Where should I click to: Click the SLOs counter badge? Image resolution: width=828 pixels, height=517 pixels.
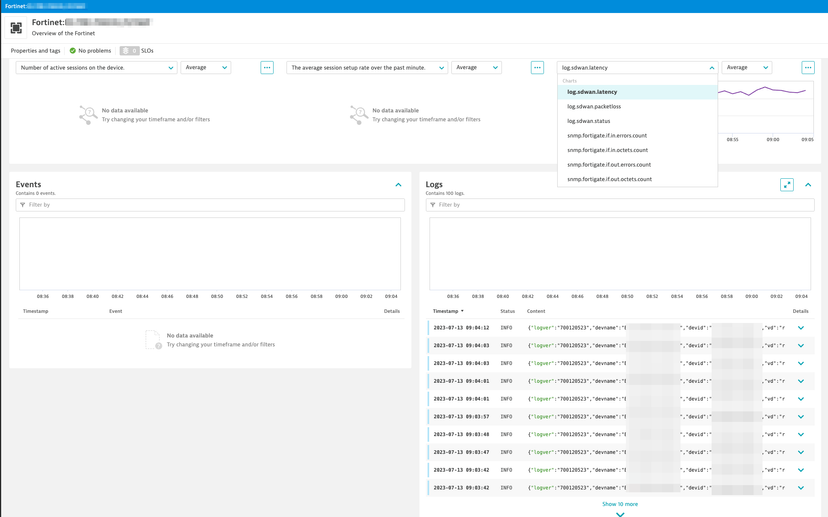click(x=129, y=51)
